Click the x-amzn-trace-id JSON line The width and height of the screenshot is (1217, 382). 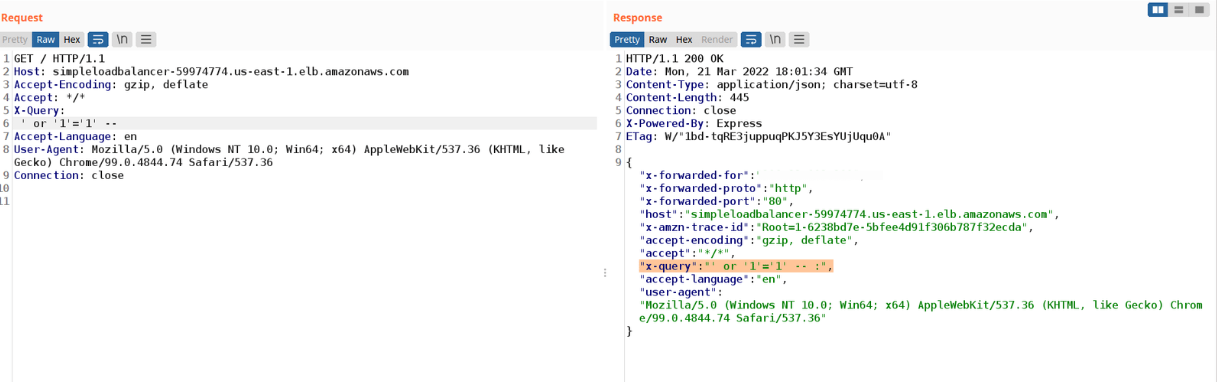(837, 227)
